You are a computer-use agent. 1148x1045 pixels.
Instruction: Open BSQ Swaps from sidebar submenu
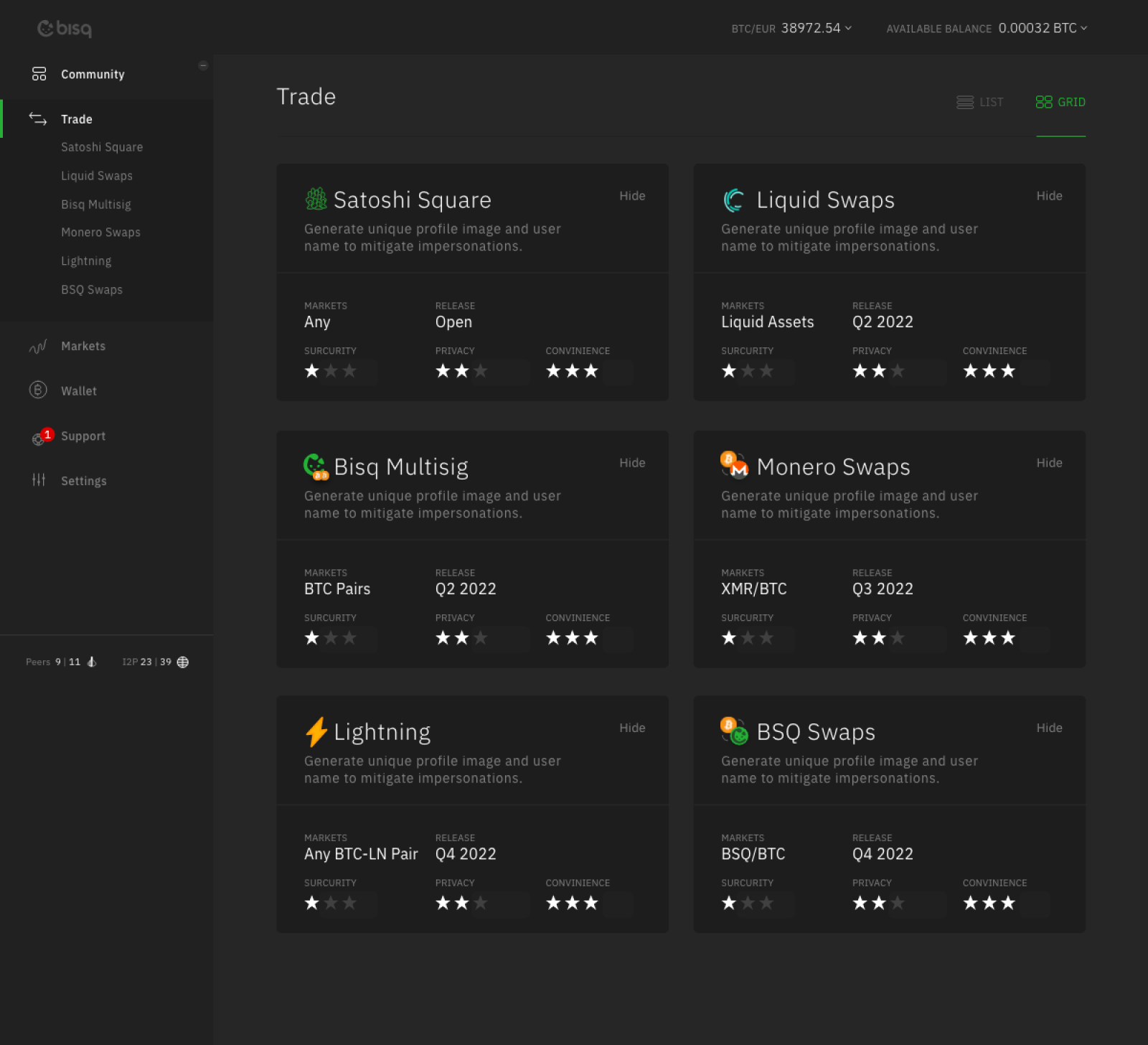point(92,290)
